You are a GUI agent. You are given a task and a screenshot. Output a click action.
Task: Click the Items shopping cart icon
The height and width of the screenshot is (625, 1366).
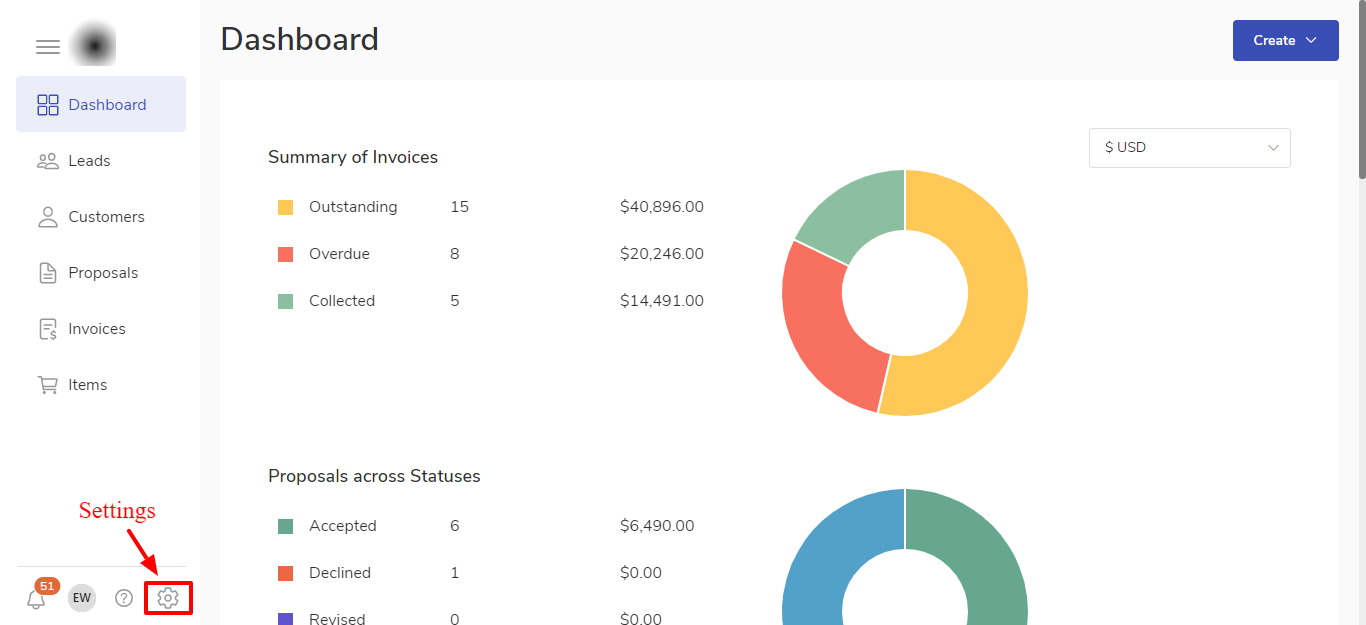[x=48, y=385]
